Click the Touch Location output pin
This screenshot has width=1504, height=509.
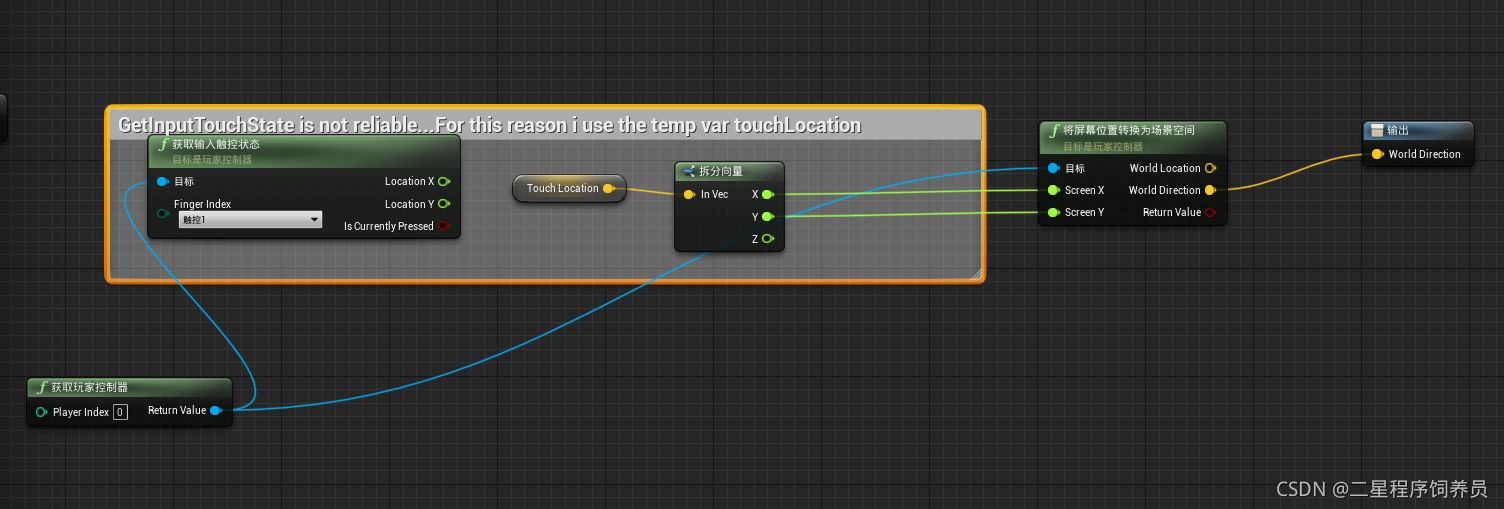pos(609,188)
